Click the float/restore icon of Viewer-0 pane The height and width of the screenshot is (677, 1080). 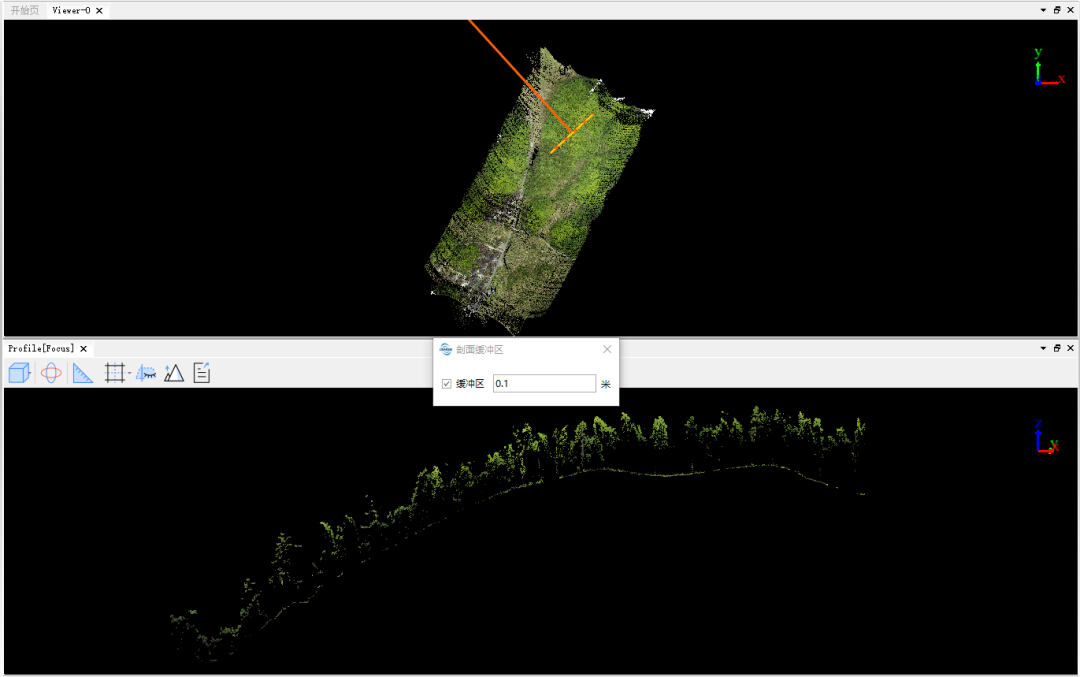1057,10
